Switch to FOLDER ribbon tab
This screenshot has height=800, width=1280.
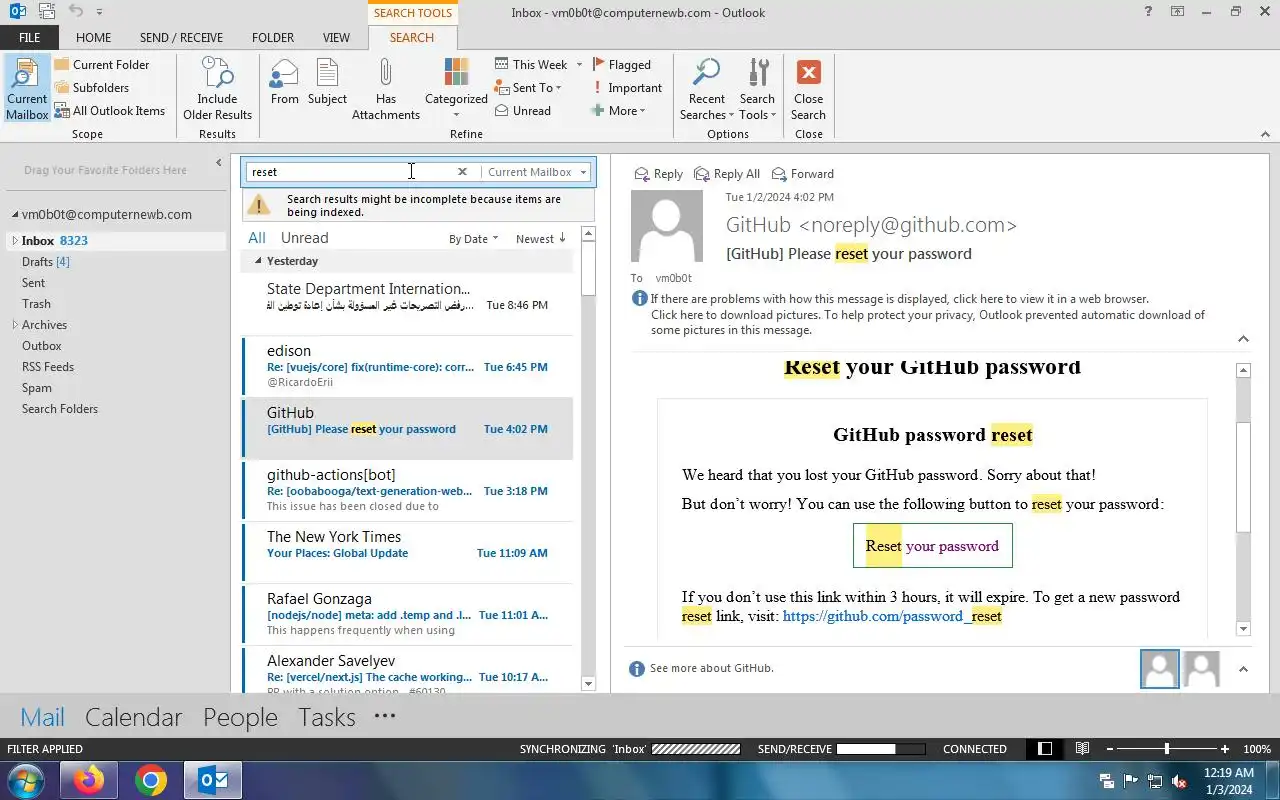click(273, 38)
